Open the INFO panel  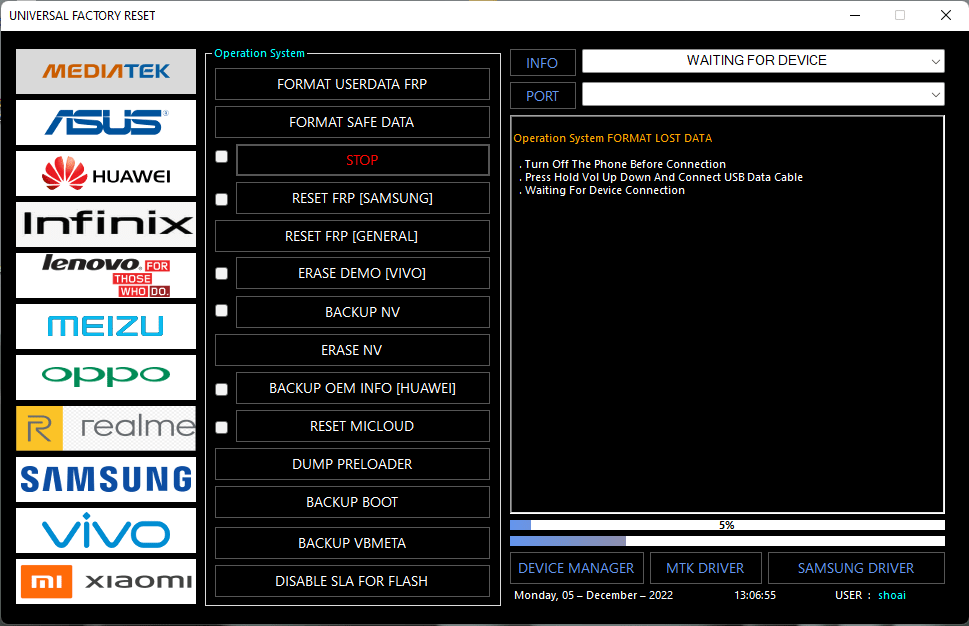point(542,62)
